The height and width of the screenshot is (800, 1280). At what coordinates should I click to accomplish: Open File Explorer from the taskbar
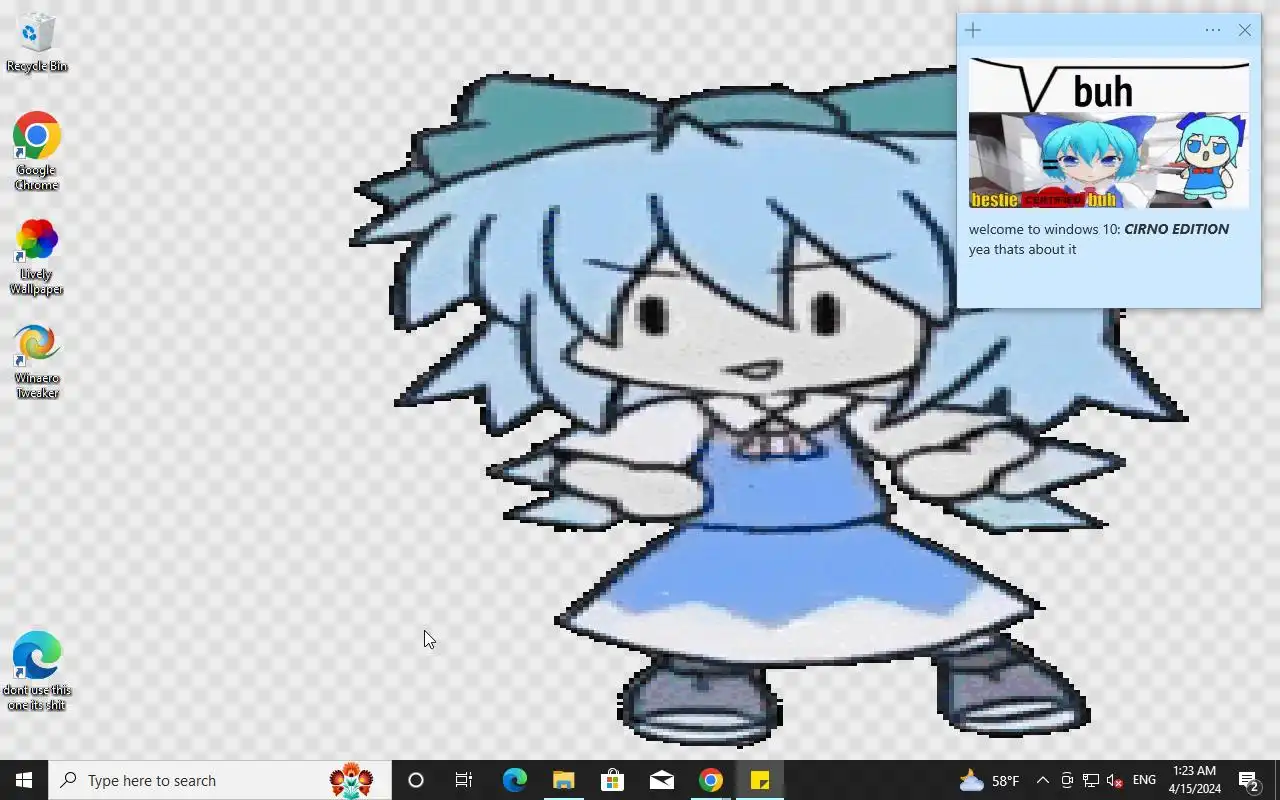click(563, 780)
